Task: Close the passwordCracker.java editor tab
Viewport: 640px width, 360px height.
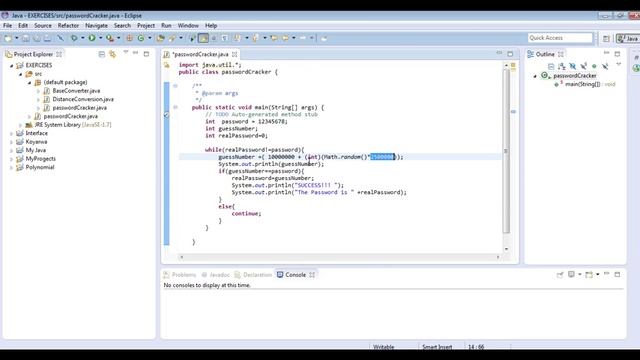Action: click(x=234, y=54)
